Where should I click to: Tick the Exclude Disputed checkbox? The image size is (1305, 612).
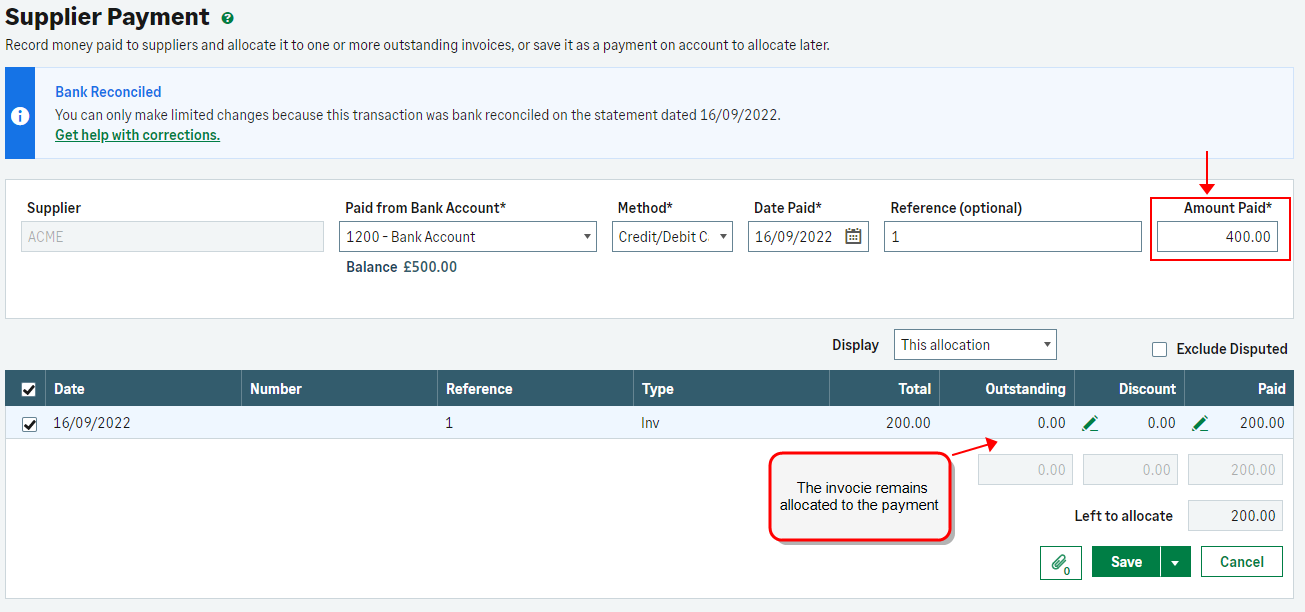pyautogui.click(x=1160, y=349)
